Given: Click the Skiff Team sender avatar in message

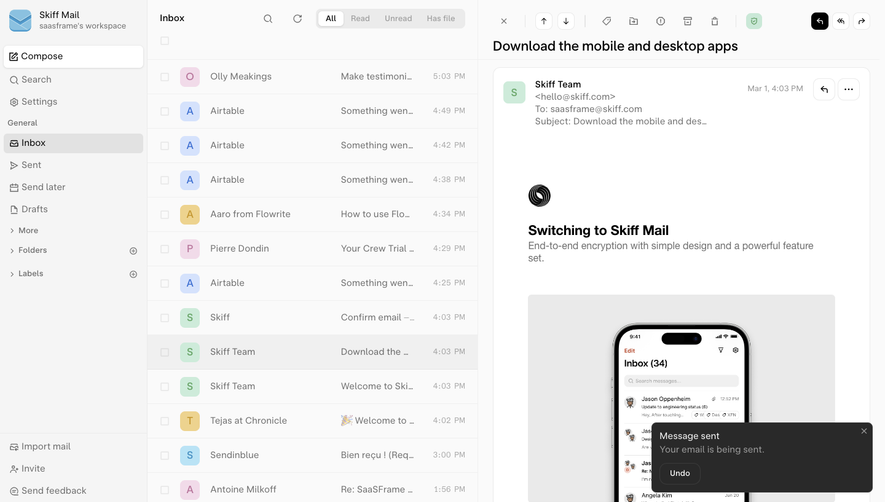Looking at the screenshot, I should click(x=514, y=93).
